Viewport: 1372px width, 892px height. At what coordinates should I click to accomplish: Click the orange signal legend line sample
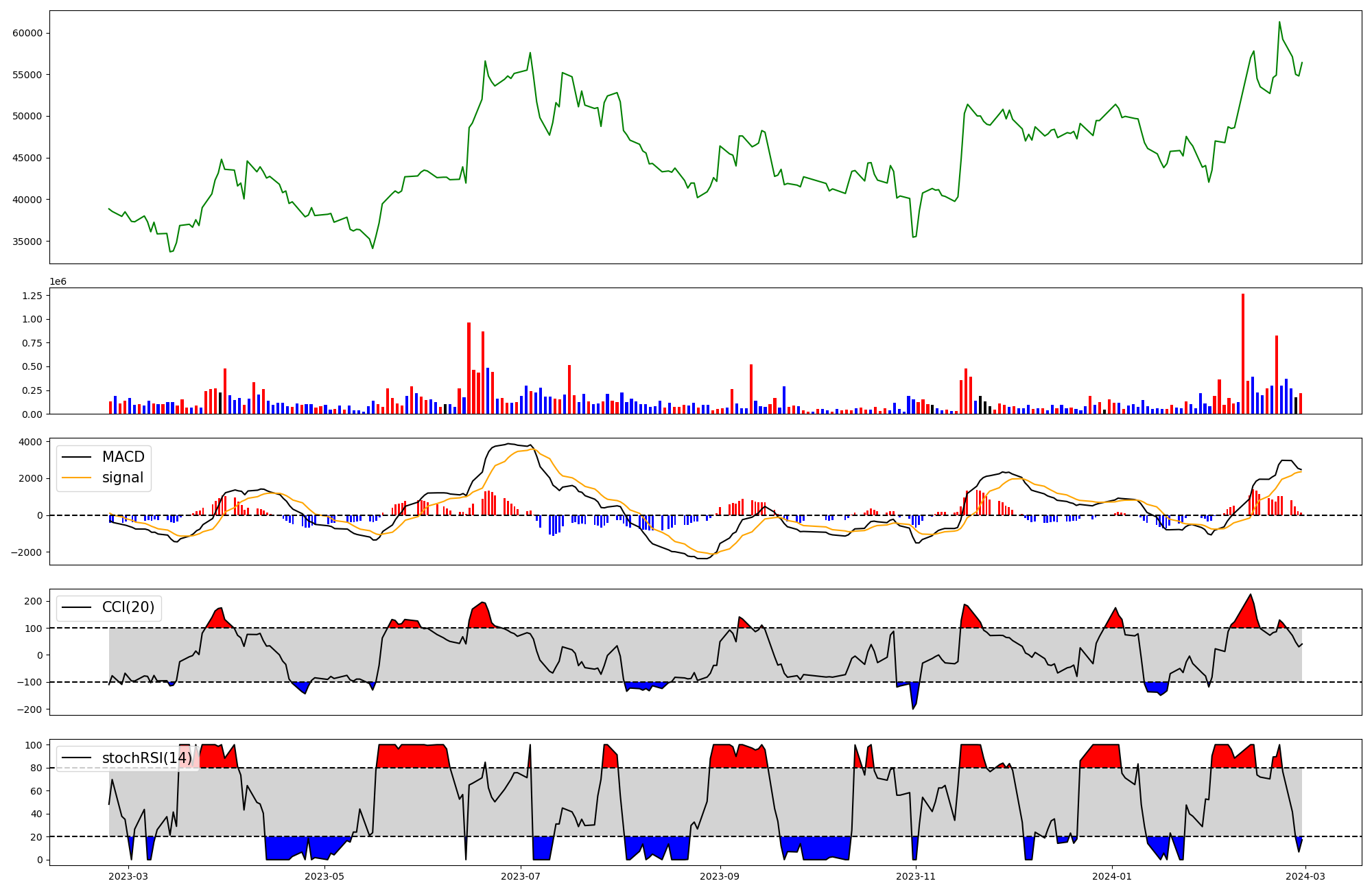(76, 478)
